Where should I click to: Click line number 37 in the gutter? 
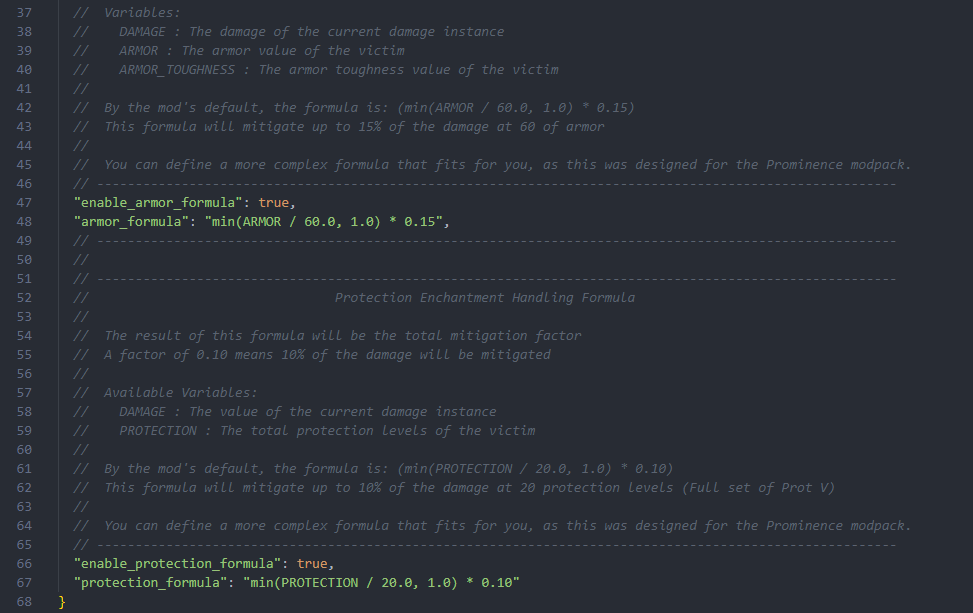(x=24, y=12)
